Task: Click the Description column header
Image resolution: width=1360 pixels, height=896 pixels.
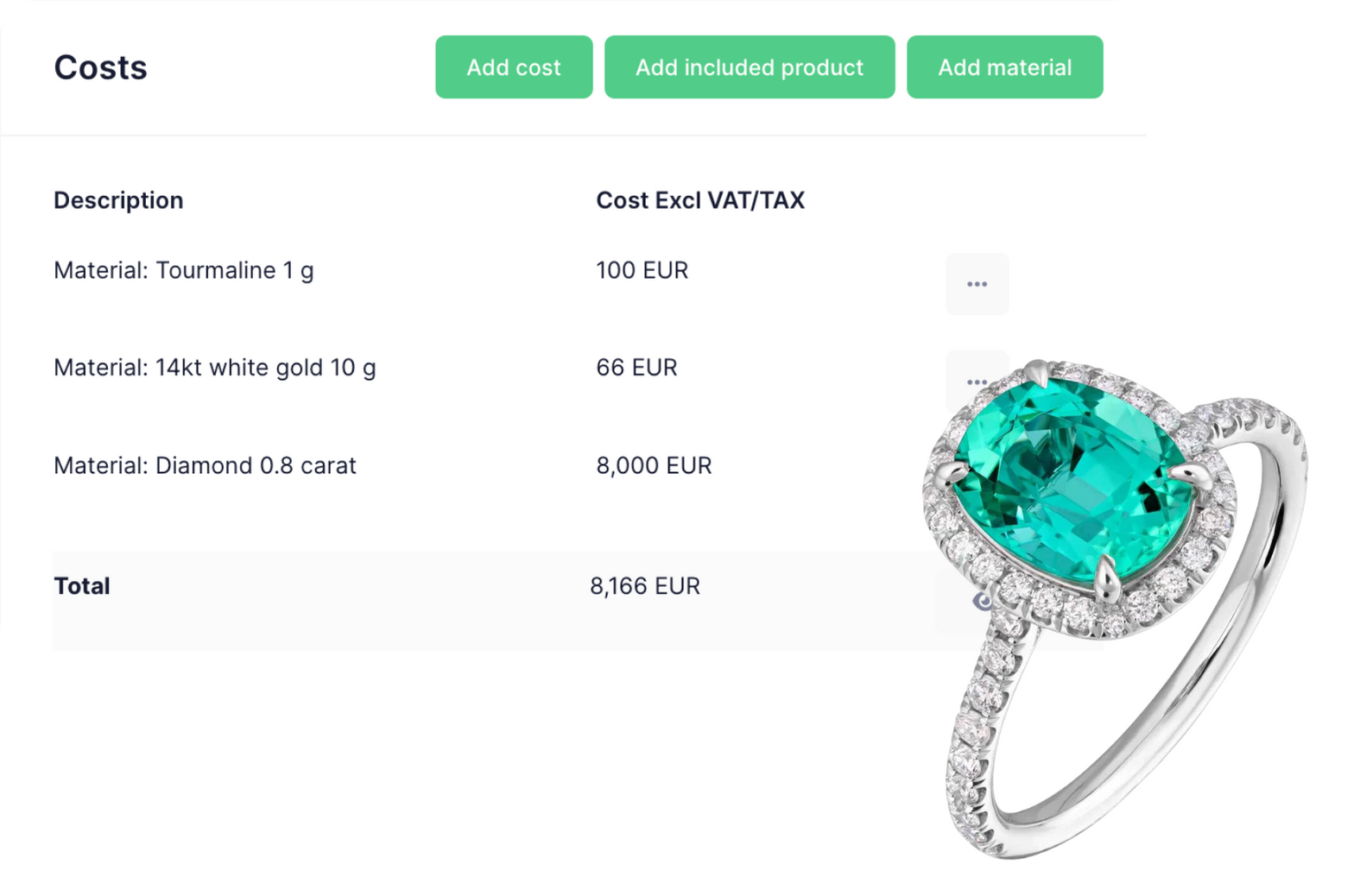Action: tap(118, 199)
